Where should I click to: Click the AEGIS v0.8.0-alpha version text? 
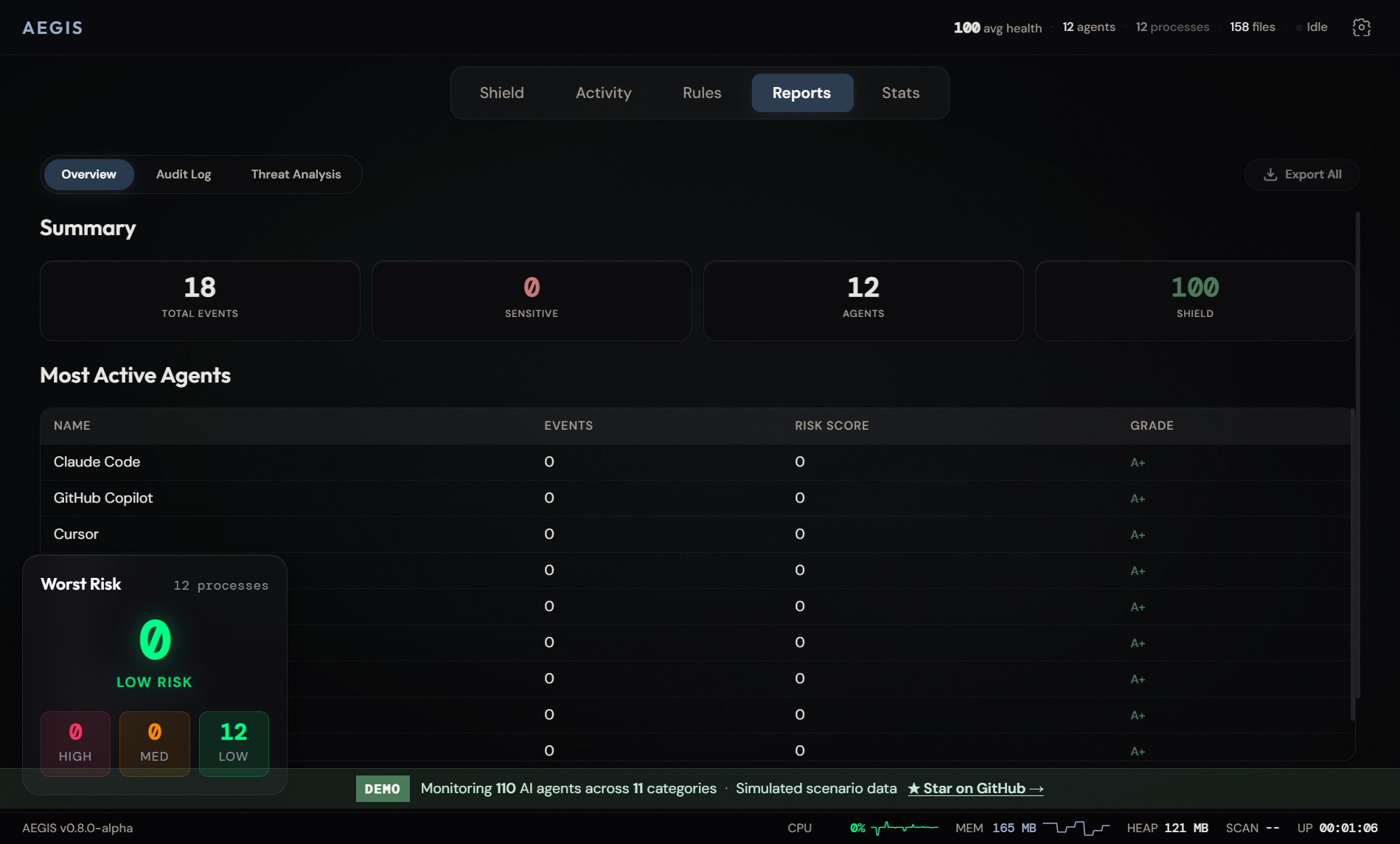click(77, 828)
